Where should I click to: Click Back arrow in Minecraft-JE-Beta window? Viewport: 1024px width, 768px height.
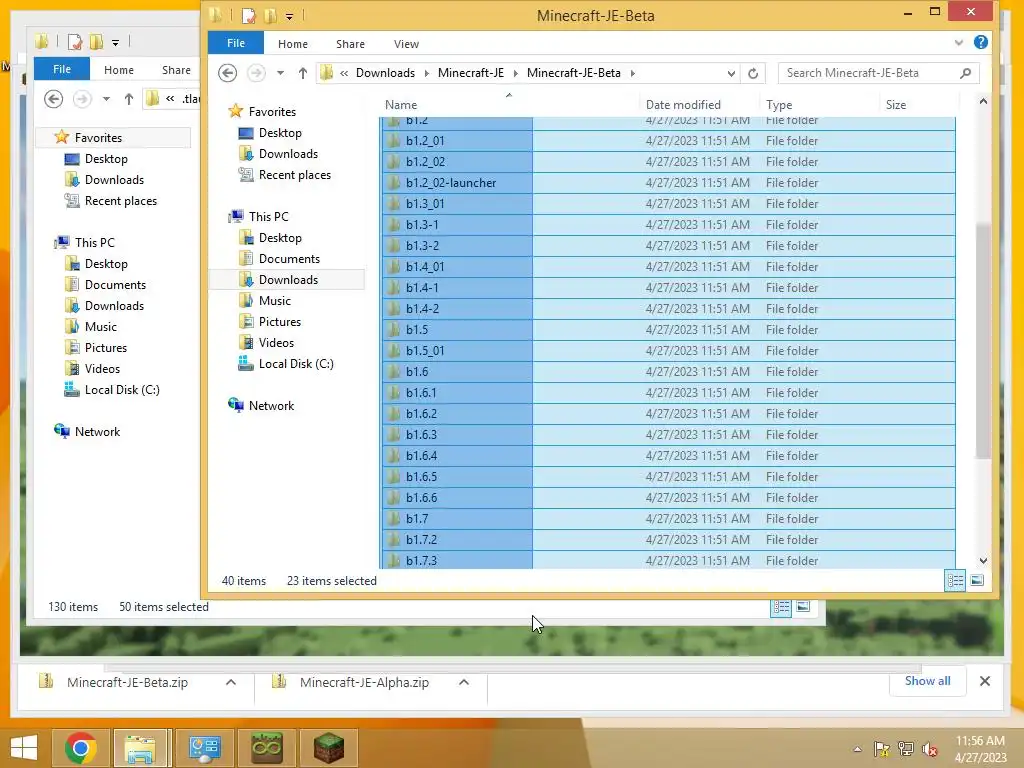227,73
